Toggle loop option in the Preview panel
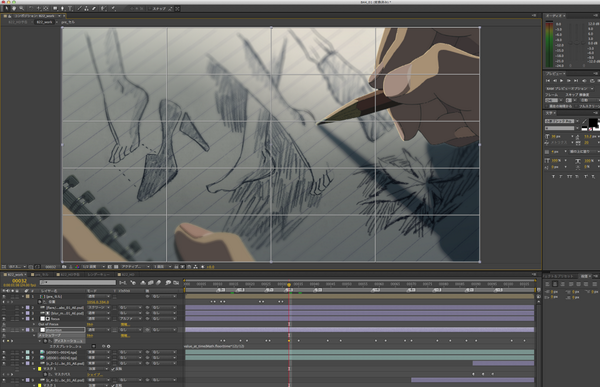 592,81
